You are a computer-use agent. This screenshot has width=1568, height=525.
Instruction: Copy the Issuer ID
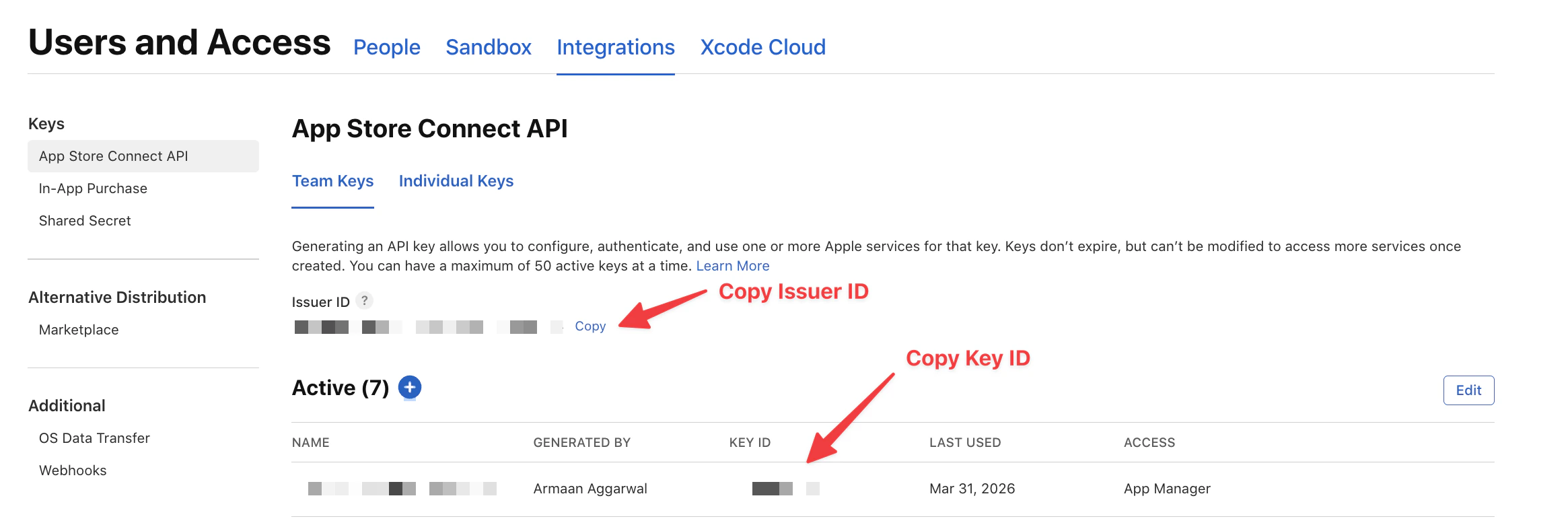coord(590,326)
